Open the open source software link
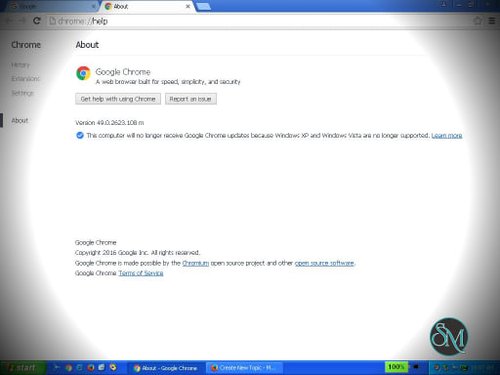Viewport: 500px width, 375px height. click(x=324, y=263)
